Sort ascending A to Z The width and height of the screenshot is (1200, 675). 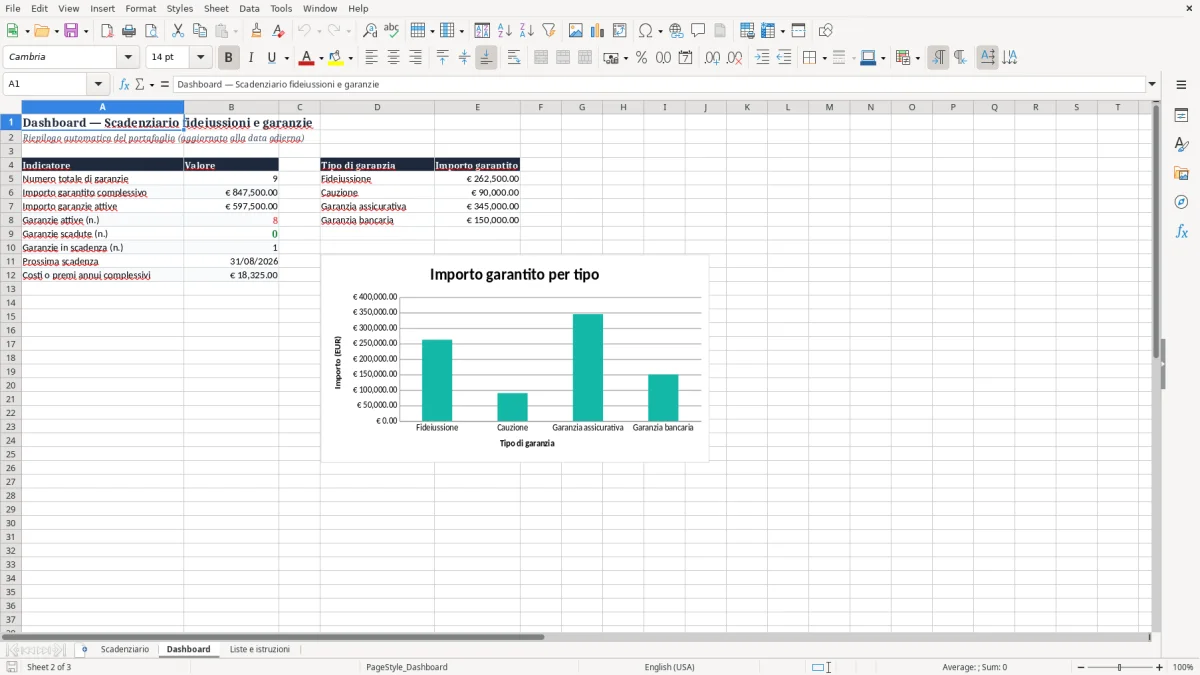(x=505, y=31)
